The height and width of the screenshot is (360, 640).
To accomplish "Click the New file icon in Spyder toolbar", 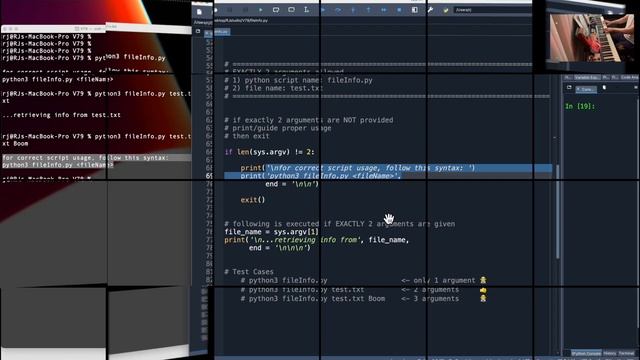I will click(199, 11).
